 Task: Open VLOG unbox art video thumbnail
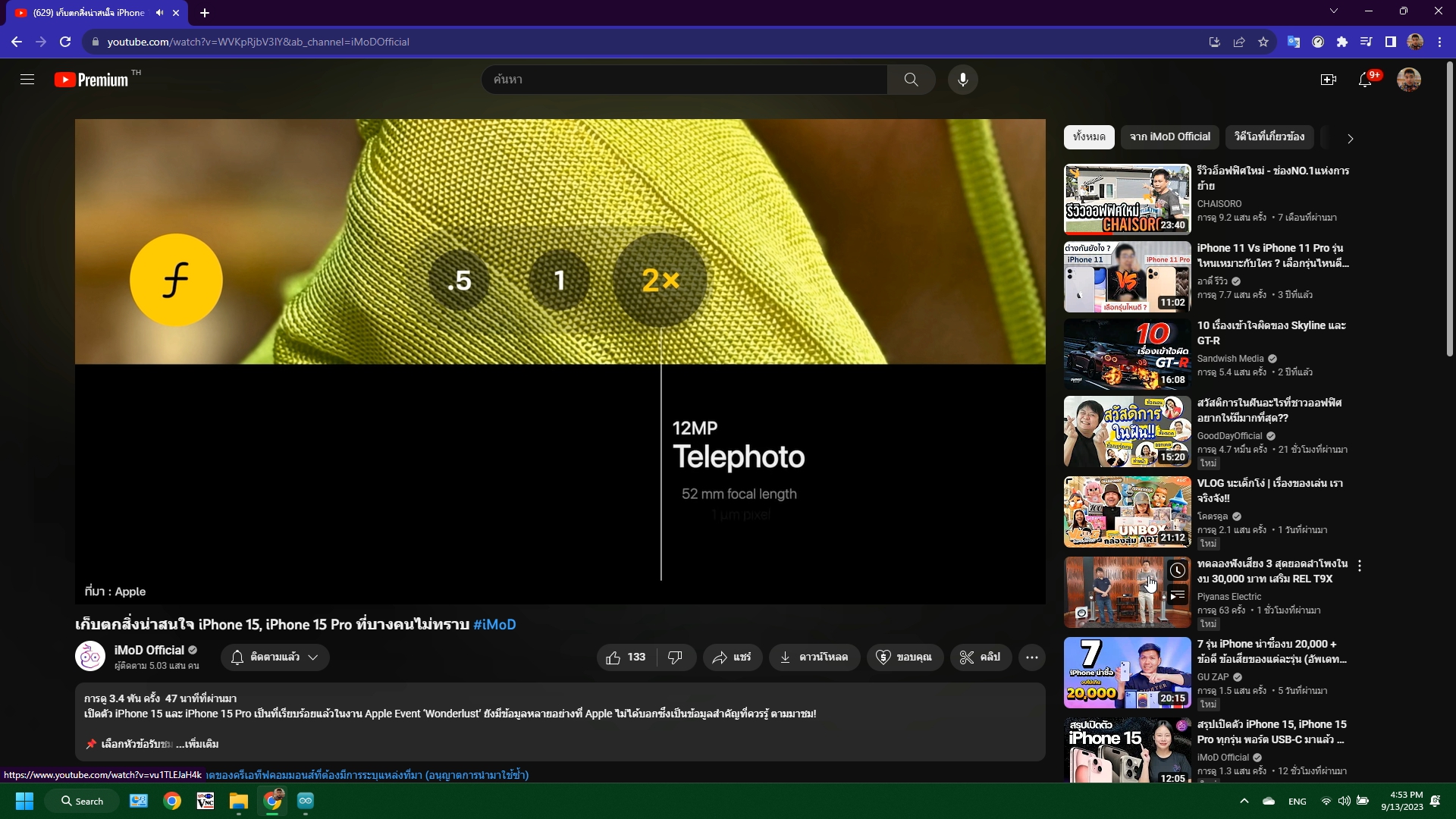pos(1127,512)
